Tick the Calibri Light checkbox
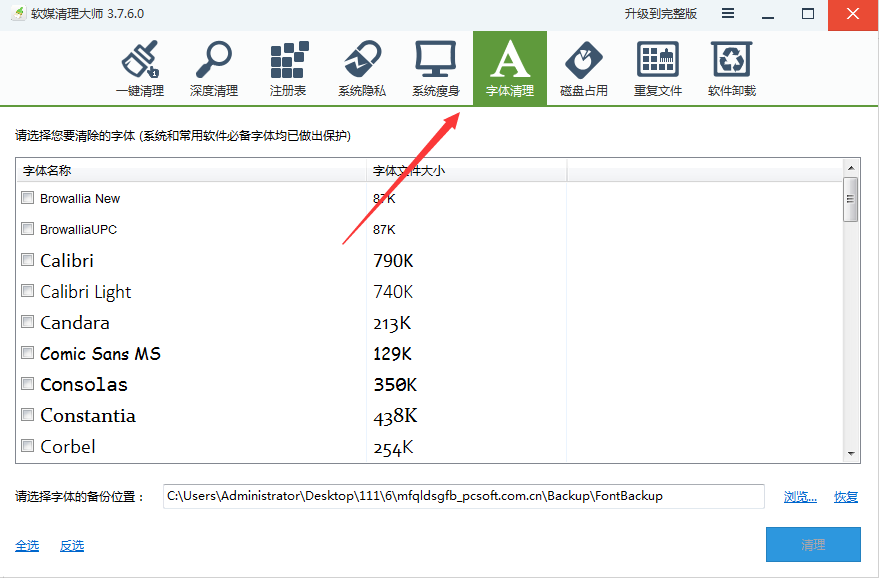Viewport: 879px width, 578px height. point(27,290)
